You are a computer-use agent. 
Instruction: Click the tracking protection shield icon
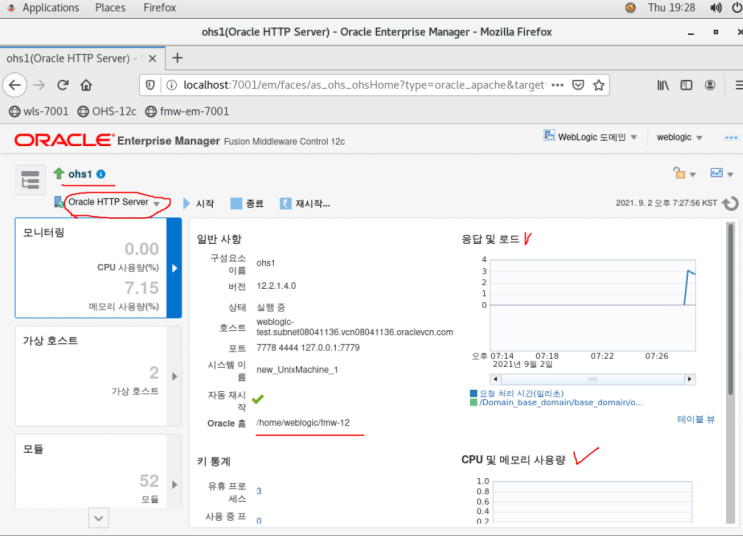(x=150, y=85)
